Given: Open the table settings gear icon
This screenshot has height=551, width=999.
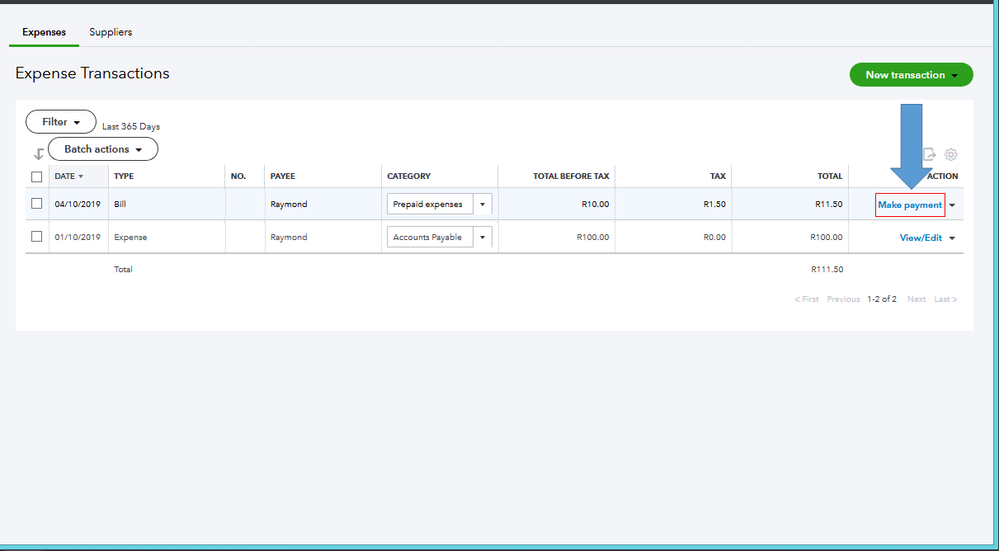Looking at the screenshot, I should (951, 154).
